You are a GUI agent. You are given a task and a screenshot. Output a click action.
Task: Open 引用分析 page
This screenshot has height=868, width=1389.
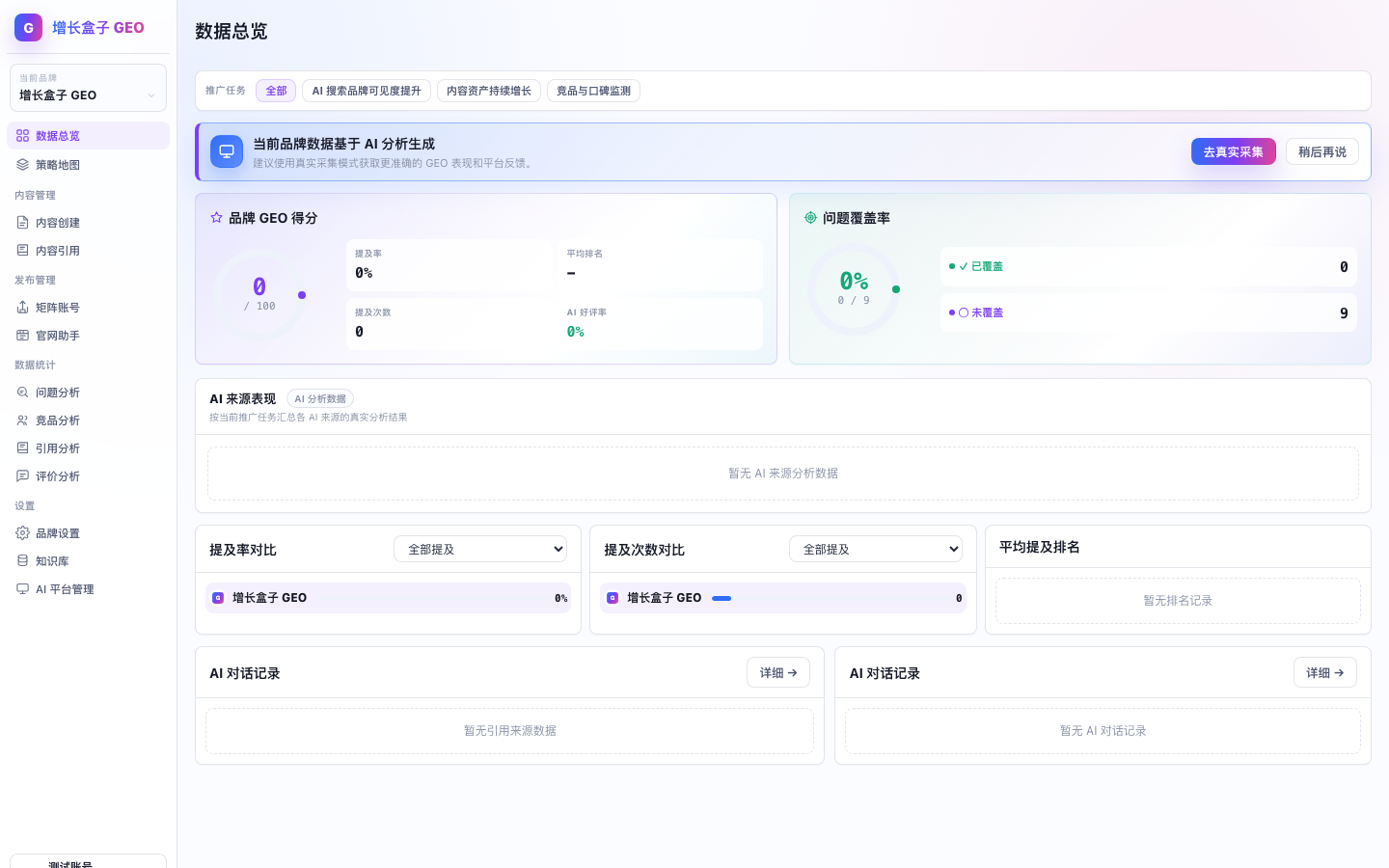(88, 448)
